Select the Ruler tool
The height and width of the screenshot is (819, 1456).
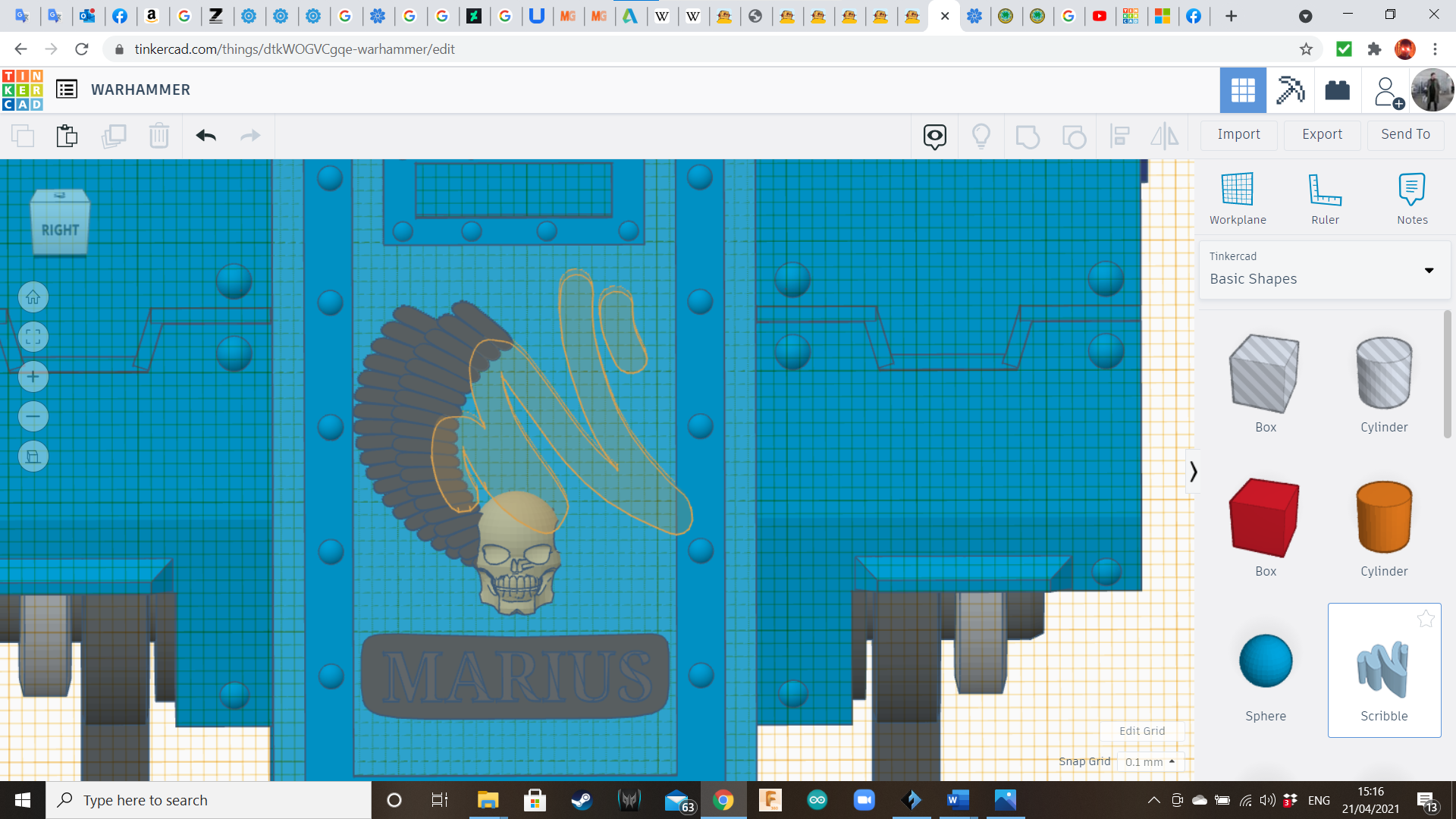(x=1325, y=198)
